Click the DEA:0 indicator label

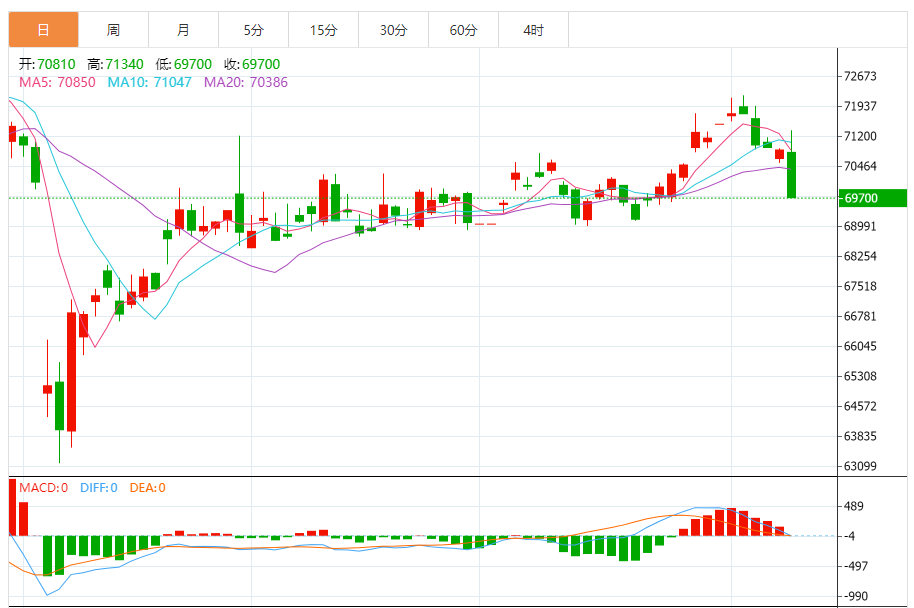(x=146, y=488)
